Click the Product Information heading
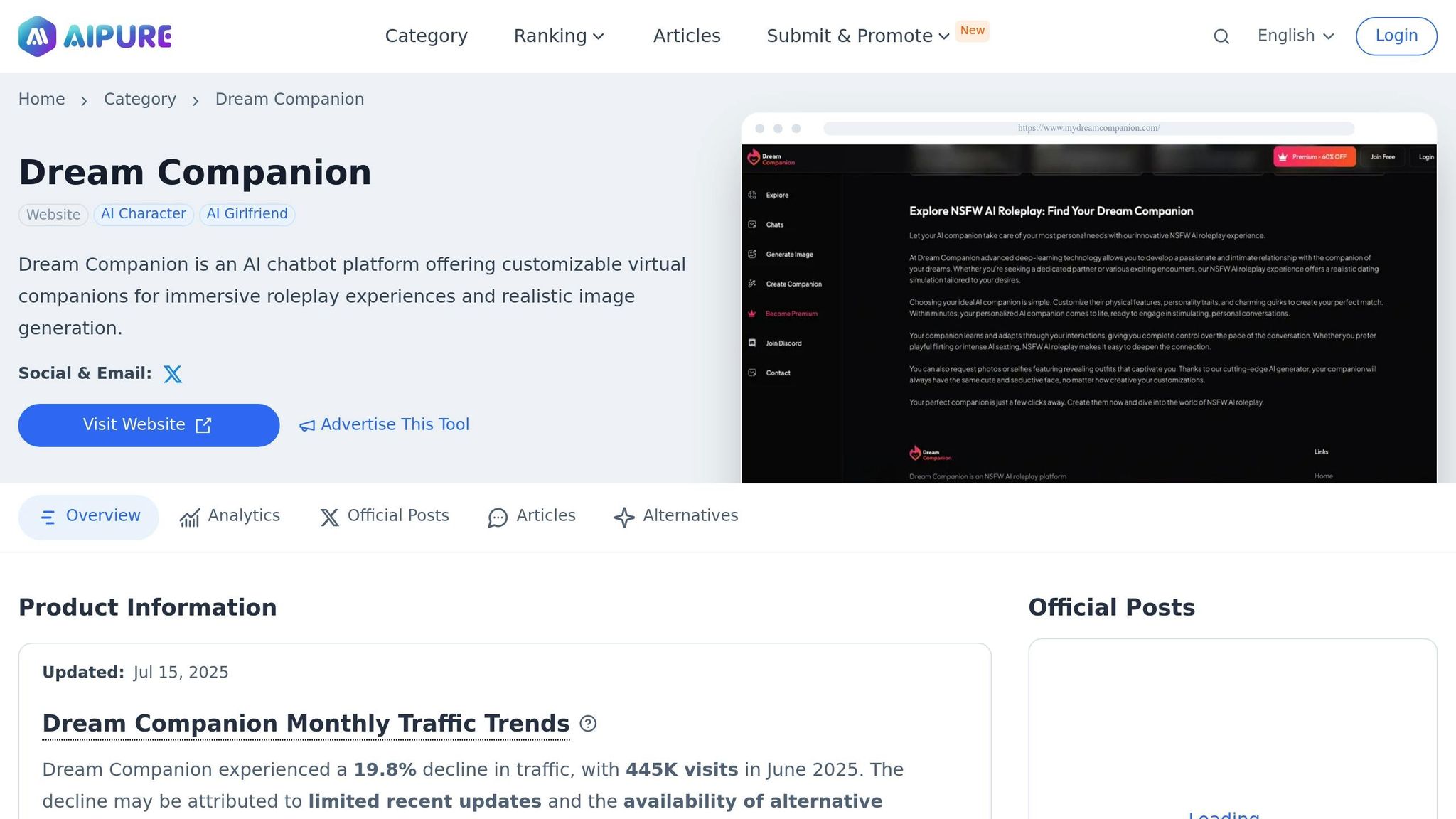This screenshot has width=1456, height=819. coord(147,608)
